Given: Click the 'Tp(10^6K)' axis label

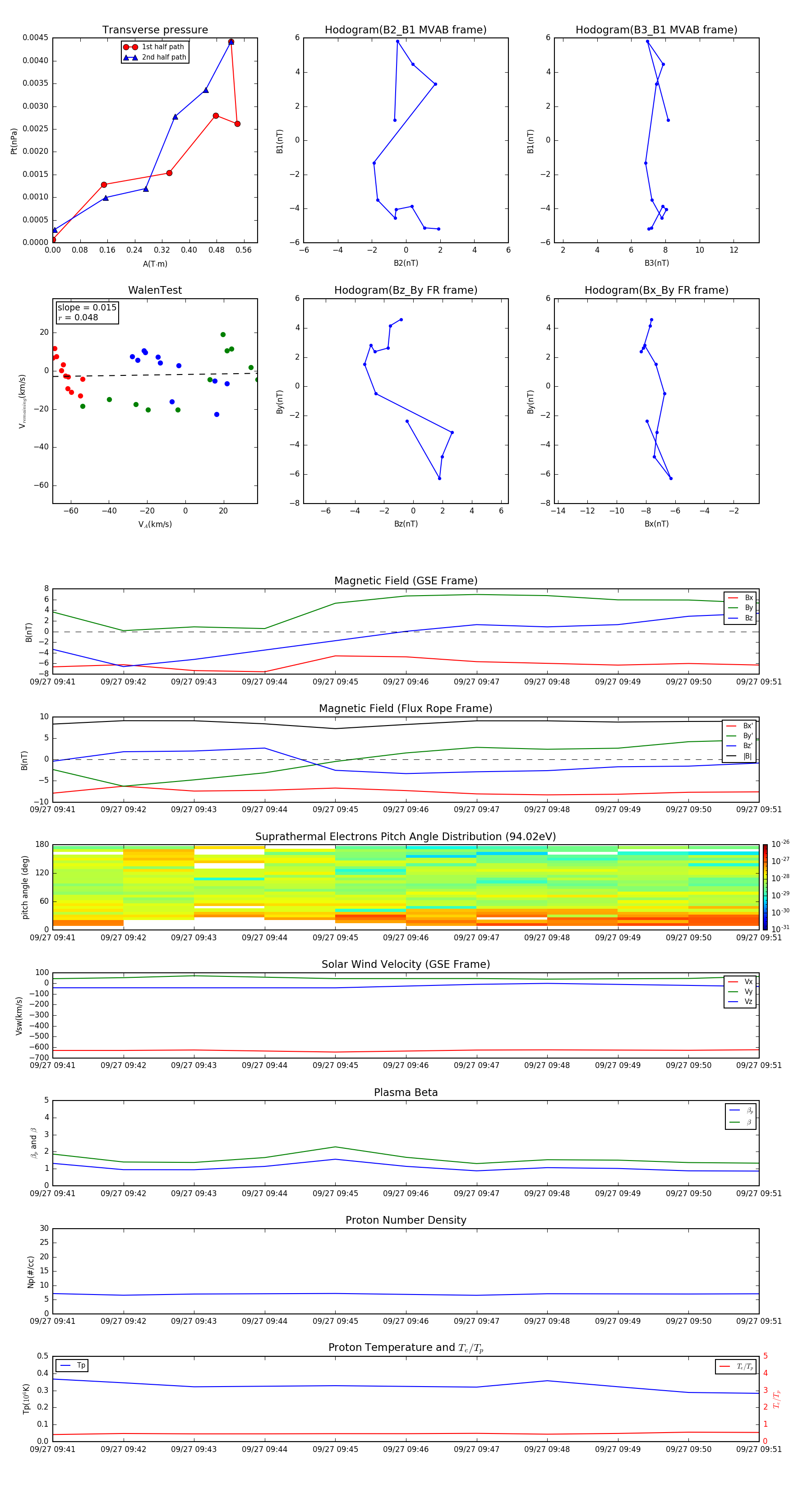Looking at the screenshot, I should coord(26,1399).
